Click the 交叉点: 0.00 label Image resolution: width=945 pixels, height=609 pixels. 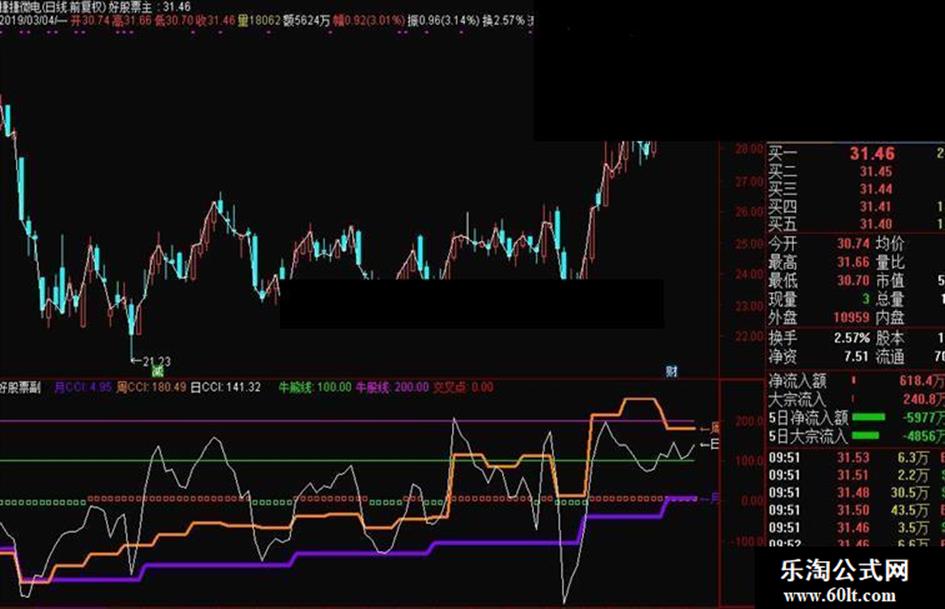coord(463,387)
